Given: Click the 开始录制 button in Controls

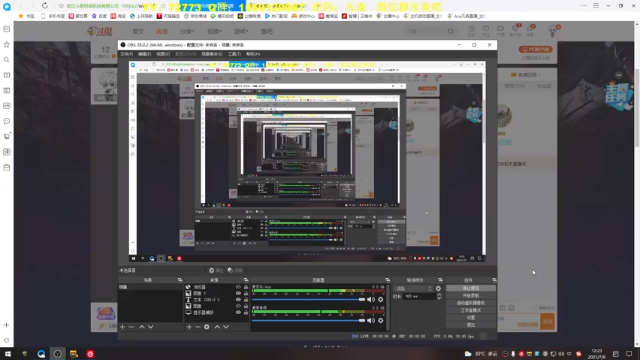Looking at the screenshot, I should click(x=471, y=296).
